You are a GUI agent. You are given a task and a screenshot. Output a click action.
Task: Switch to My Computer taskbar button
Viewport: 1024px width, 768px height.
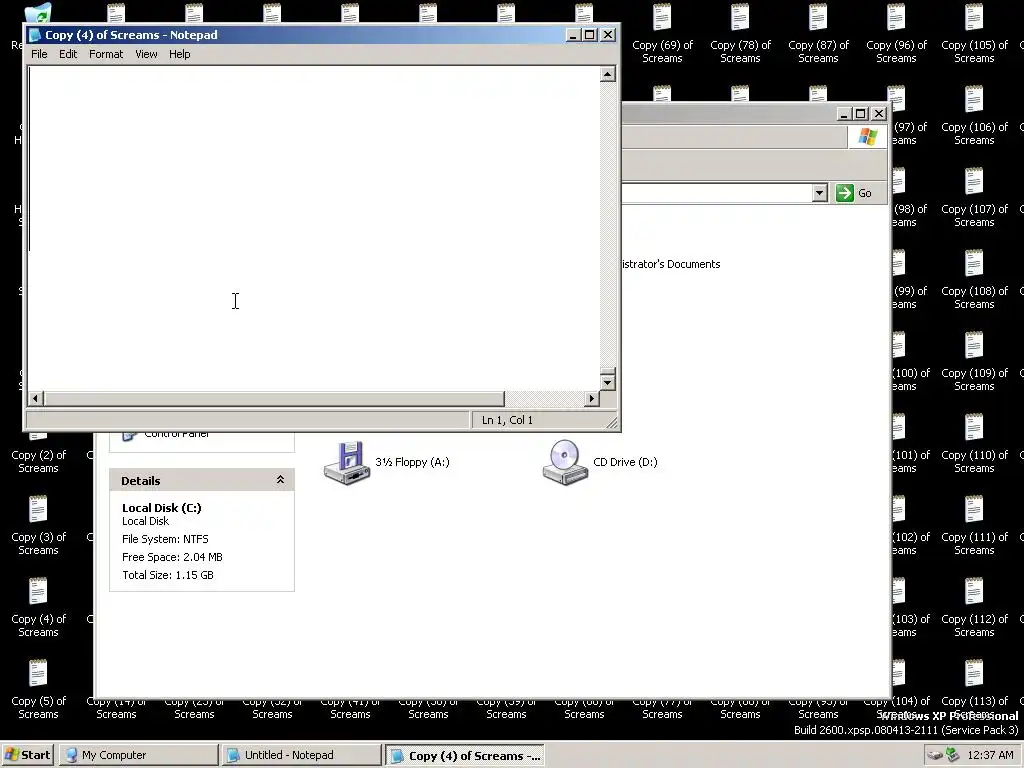pyautogui.click(x=139, y=755)
